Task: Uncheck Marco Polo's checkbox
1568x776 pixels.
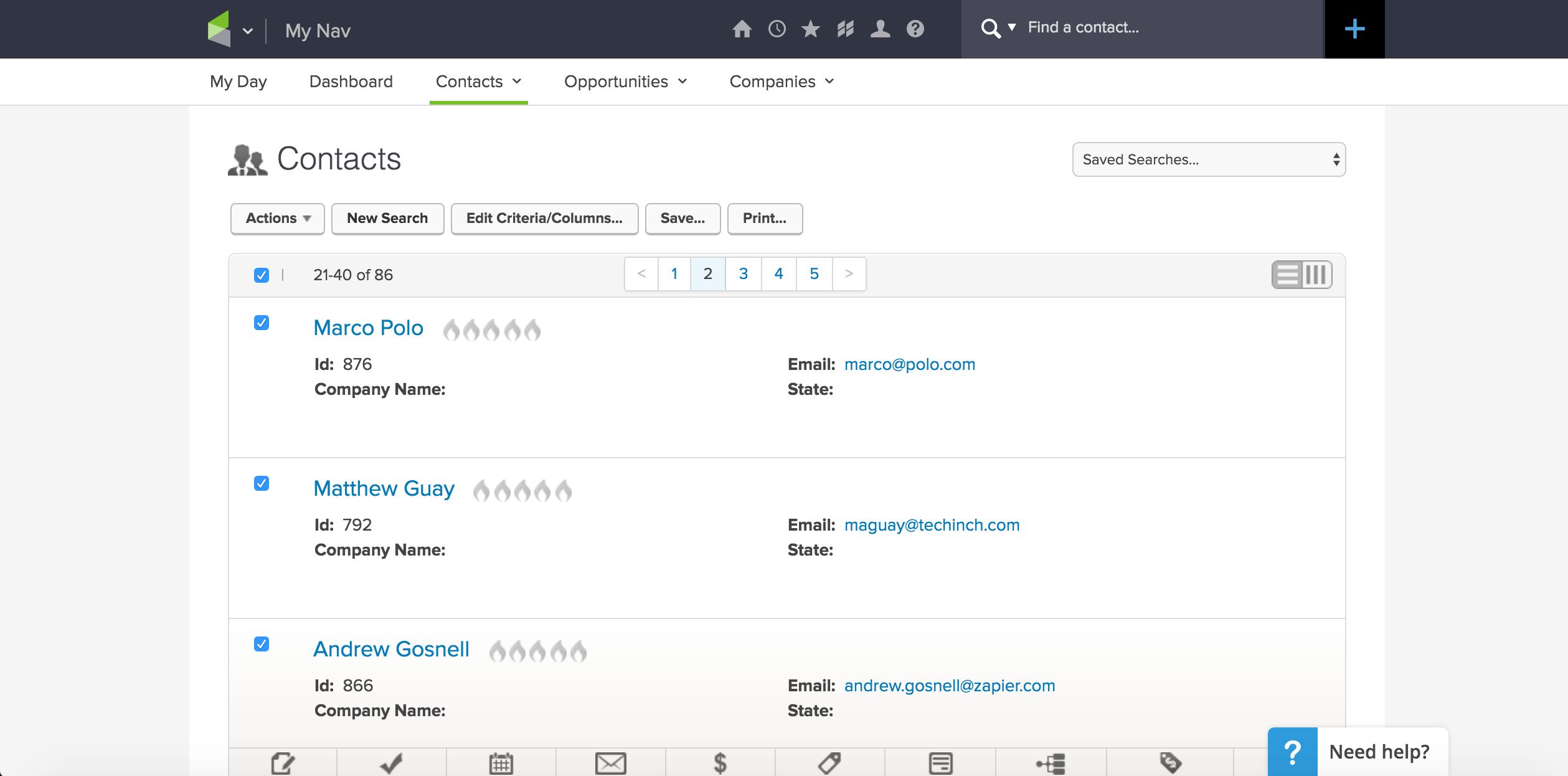Action: pos(262,323)
